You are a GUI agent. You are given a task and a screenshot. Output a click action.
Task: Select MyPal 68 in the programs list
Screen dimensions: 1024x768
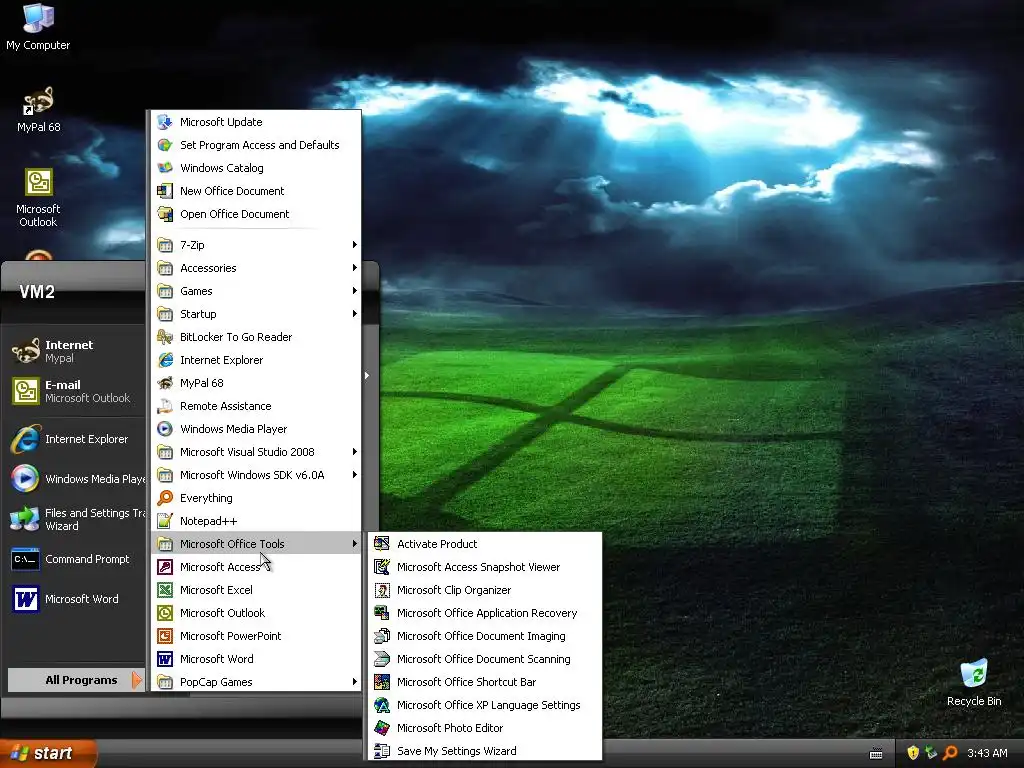256,383
